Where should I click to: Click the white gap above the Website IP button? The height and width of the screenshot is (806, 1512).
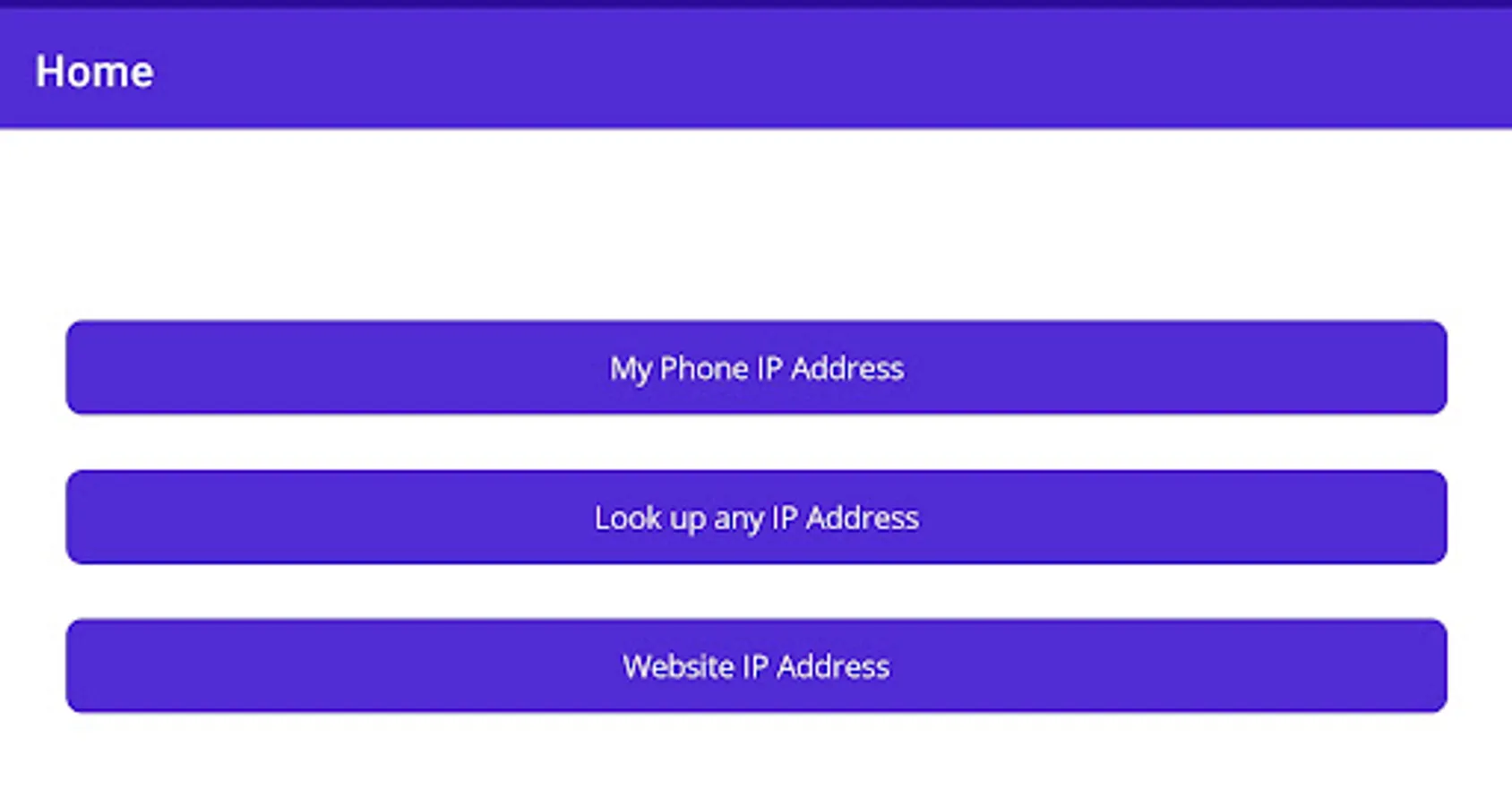click(x=756, y=591)
